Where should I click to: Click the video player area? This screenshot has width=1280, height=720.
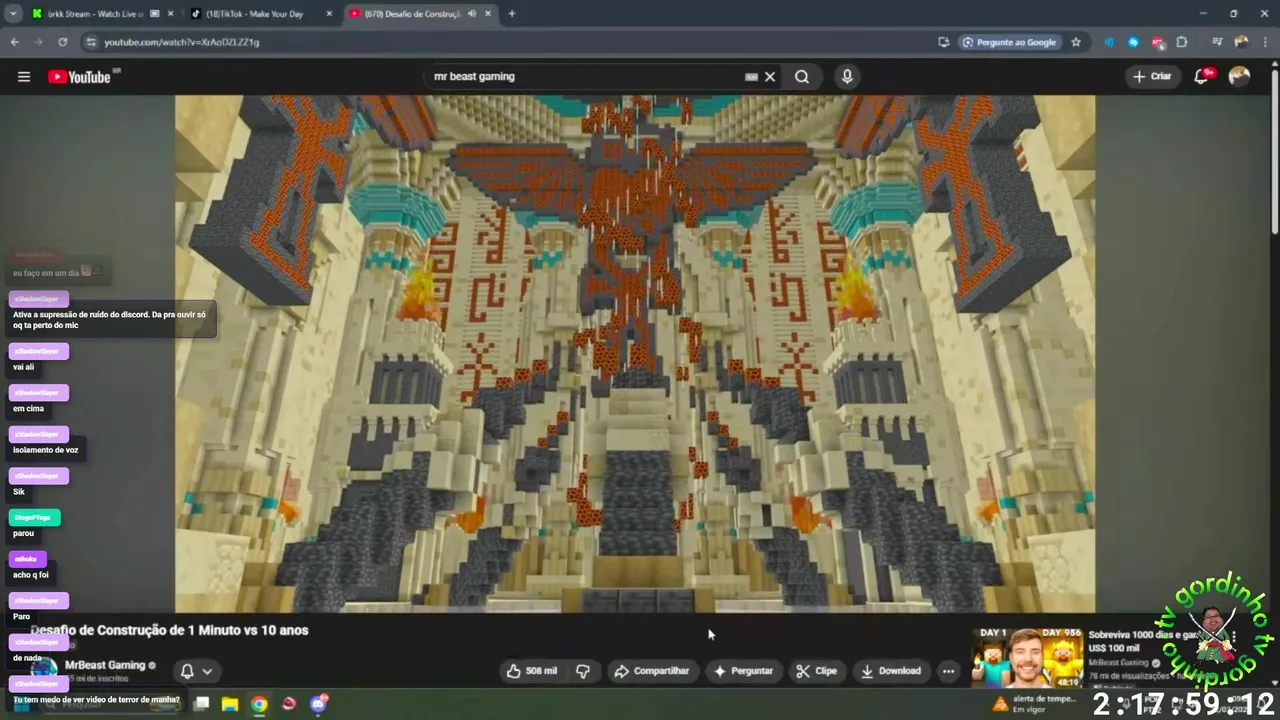tap(635, 353)
